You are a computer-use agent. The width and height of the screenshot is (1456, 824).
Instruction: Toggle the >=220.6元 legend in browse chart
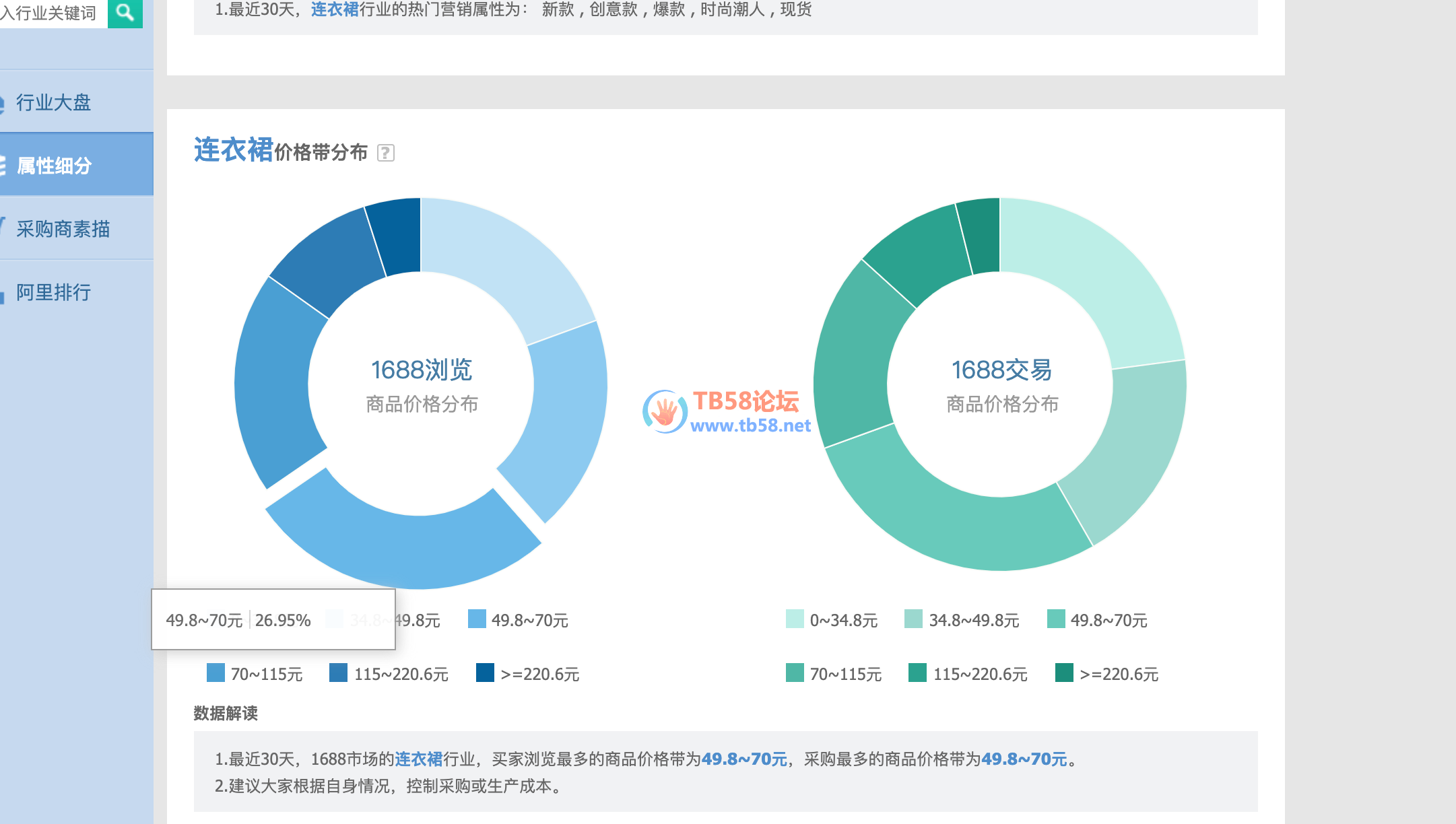528,673
